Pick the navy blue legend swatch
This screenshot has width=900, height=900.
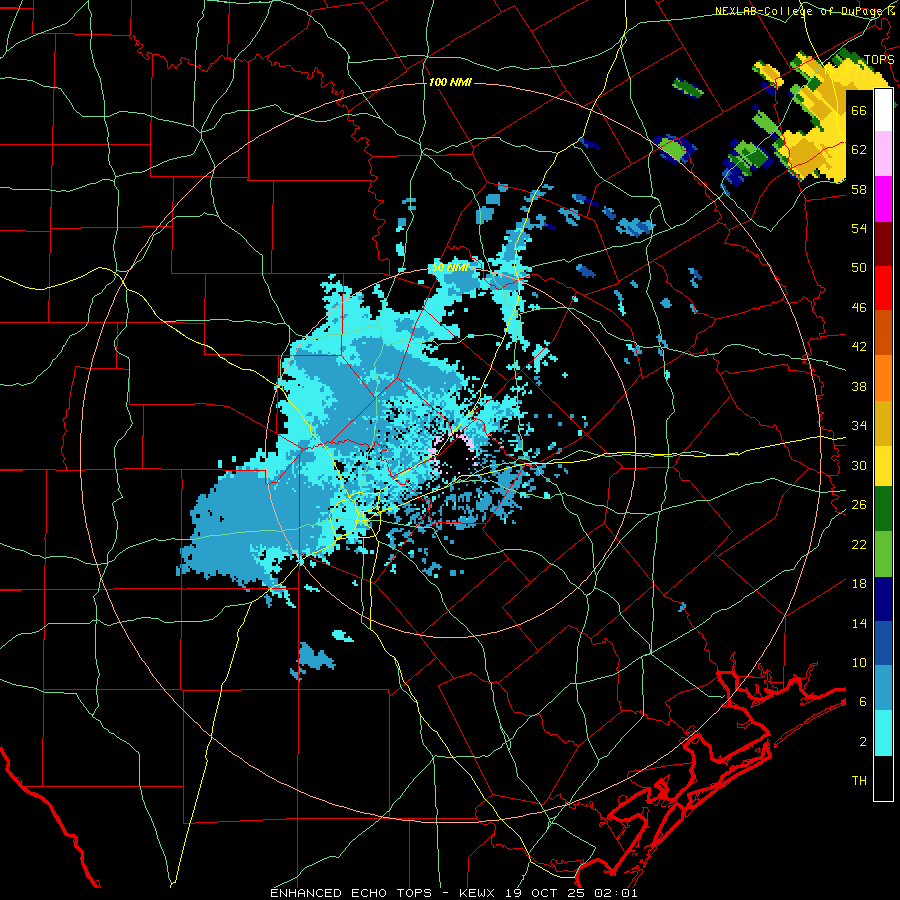tap(883, 599)
